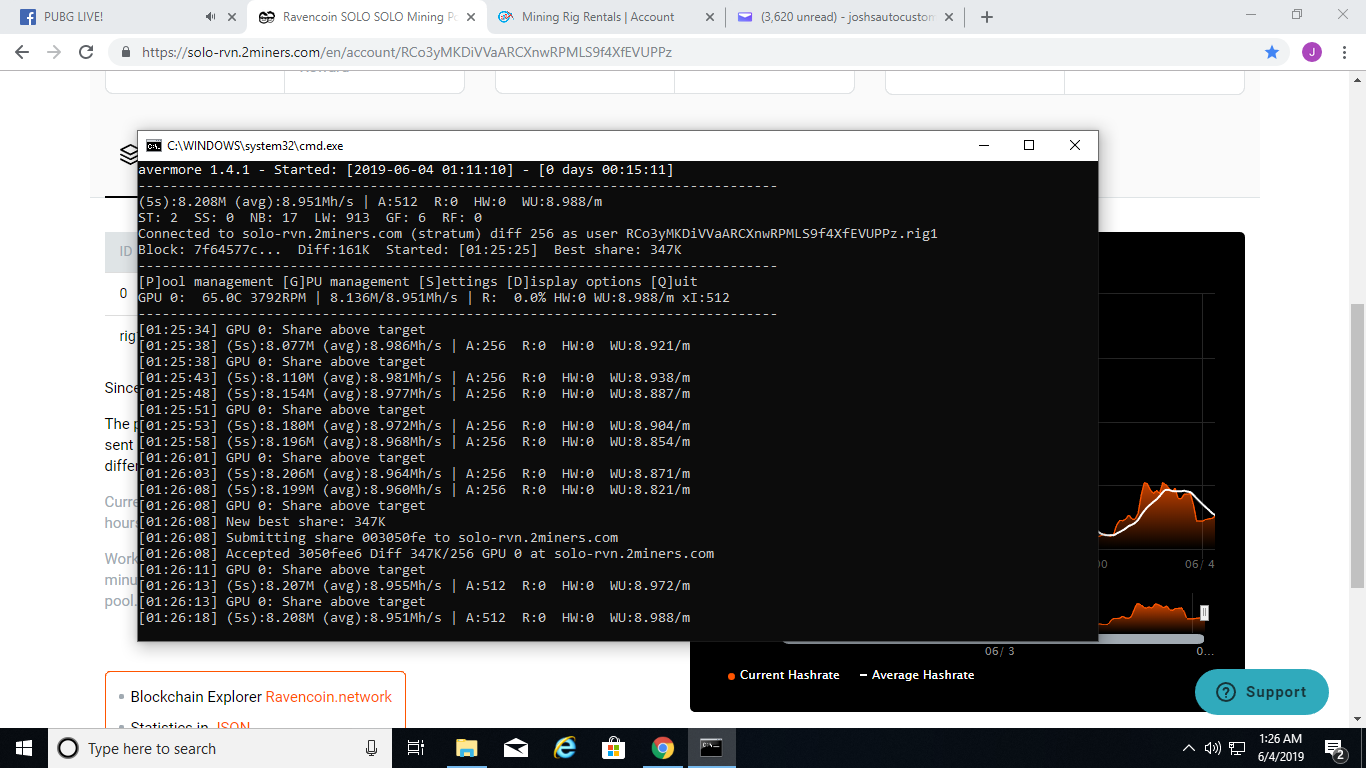Click the Cortana search circle icon
This screenshot has height=768, width=1366.
pos(68,748)
